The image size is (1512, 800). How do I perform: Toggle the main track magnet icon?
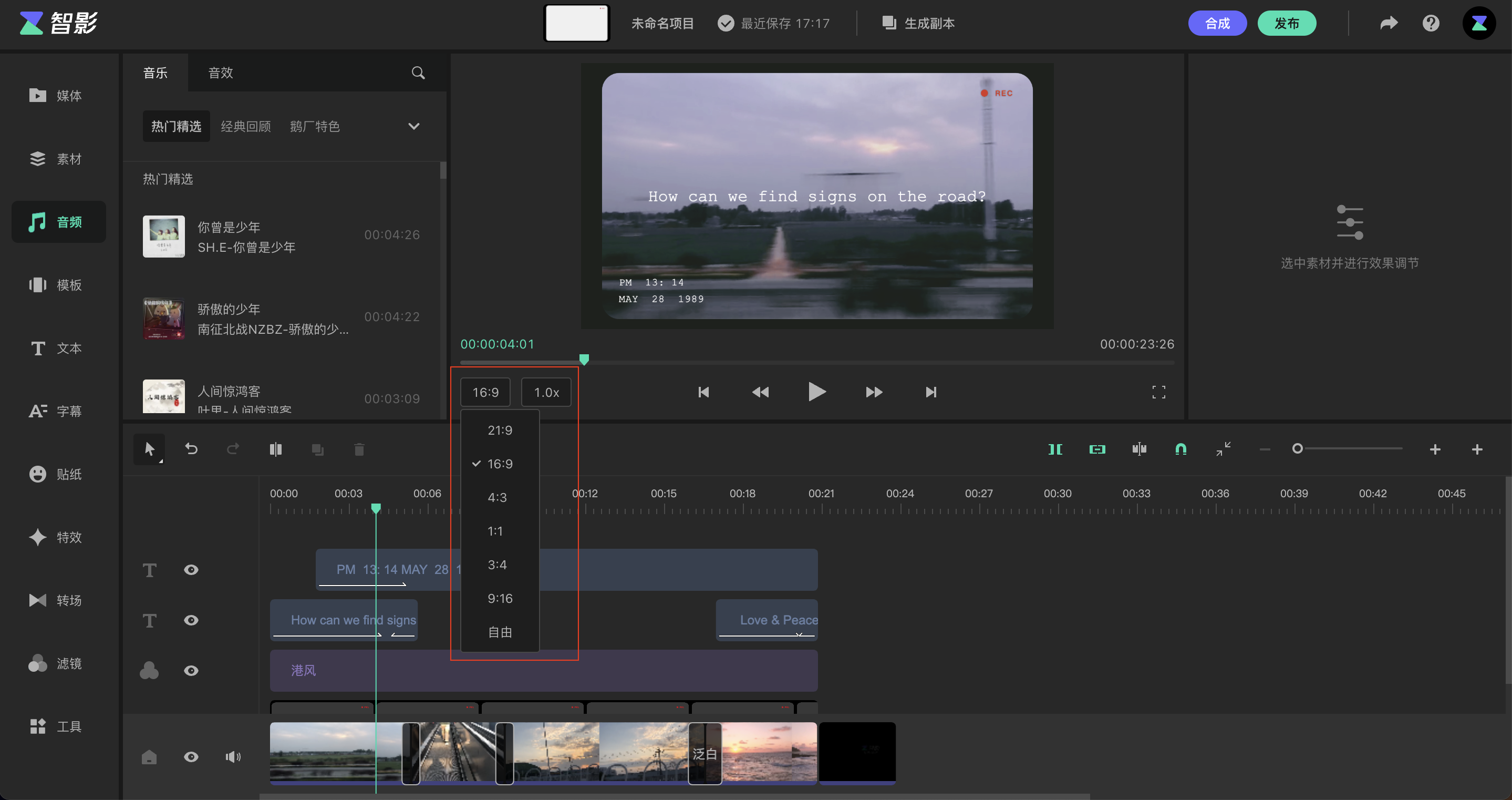[x=1055, y=449]
